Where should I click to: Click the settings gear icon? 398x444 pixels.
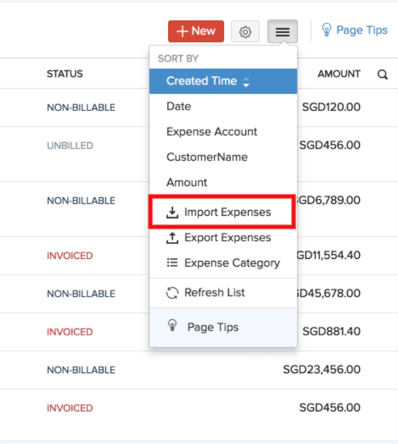coord(245,32)
